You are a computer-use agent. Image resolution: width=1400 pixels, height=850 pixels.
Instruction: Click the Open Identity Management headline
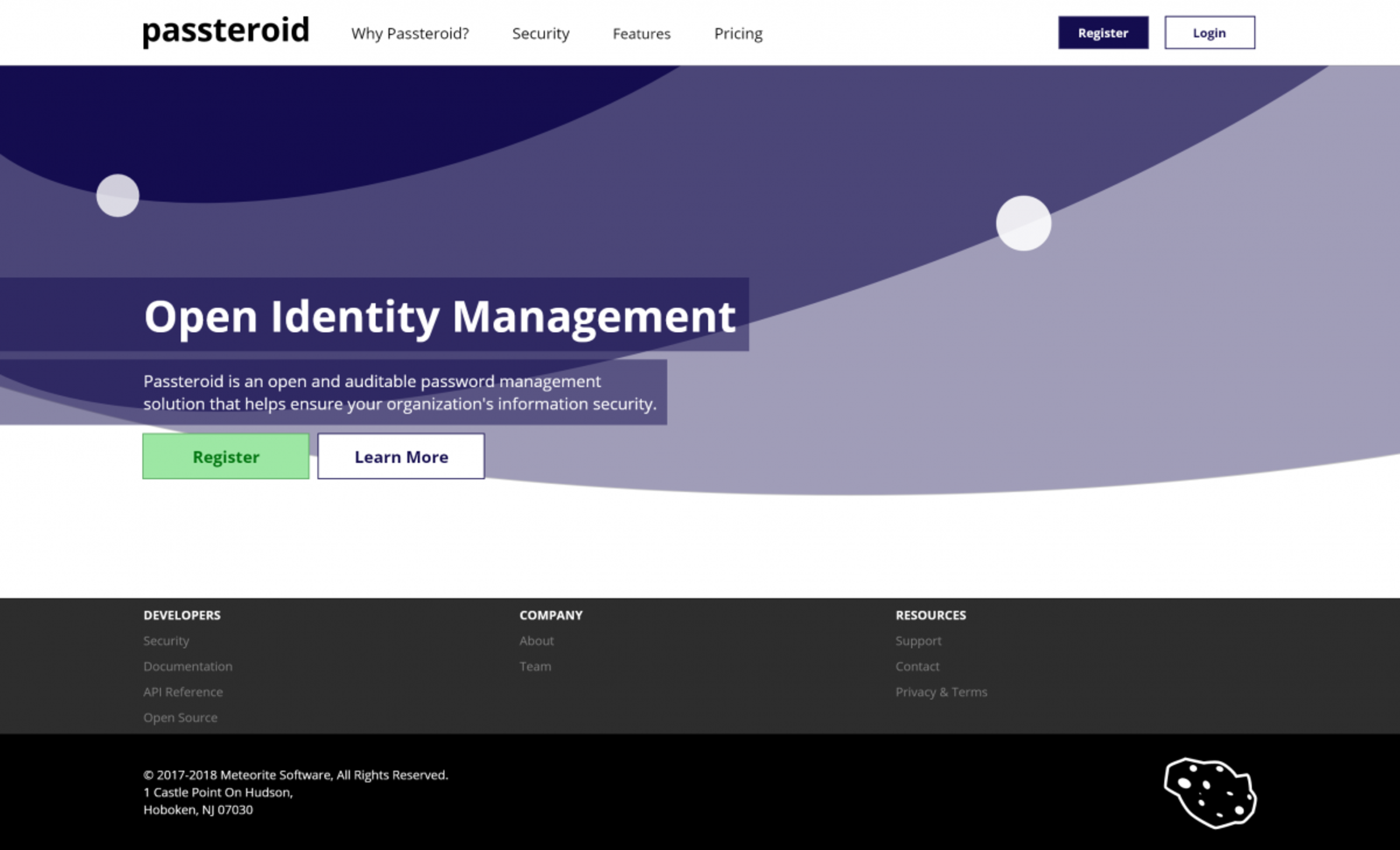click(x=440, y=317)
